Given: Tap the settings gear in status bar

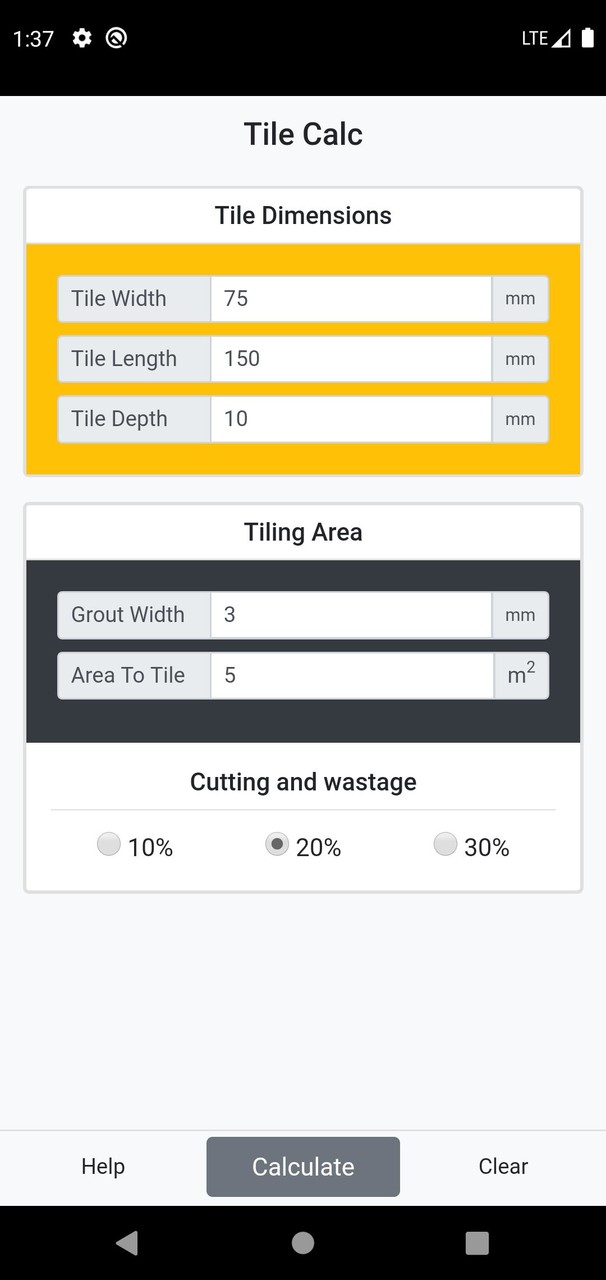Looking at the screenshot, I should (x=82, y=38).
